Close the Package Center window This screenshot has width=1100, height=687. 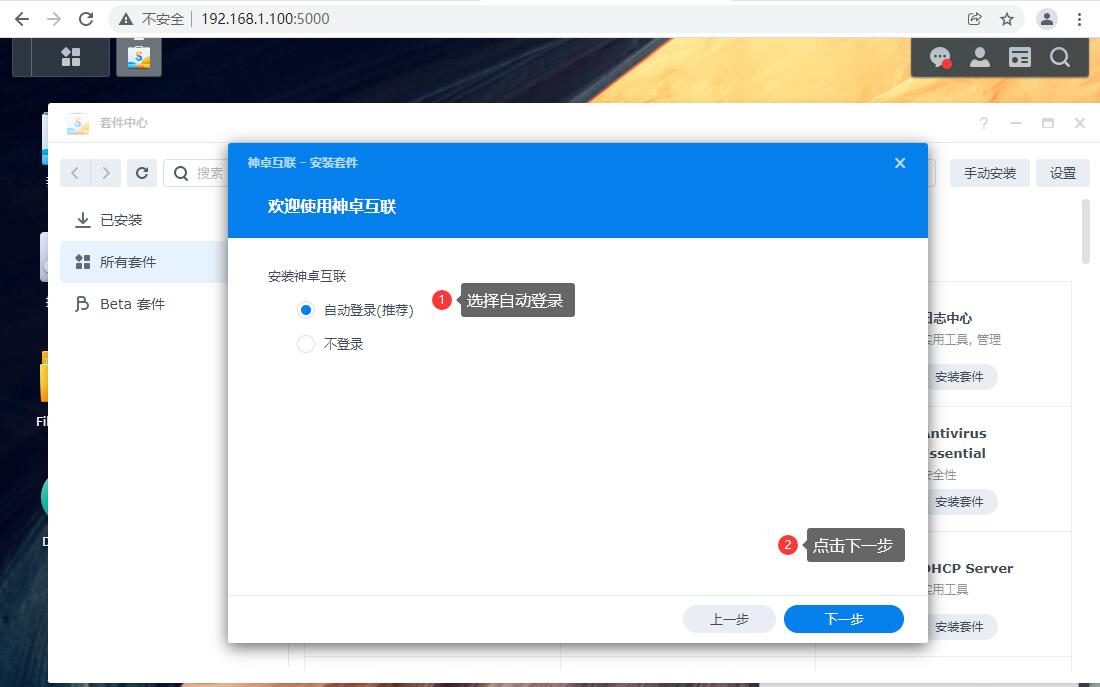[1080, 123]
